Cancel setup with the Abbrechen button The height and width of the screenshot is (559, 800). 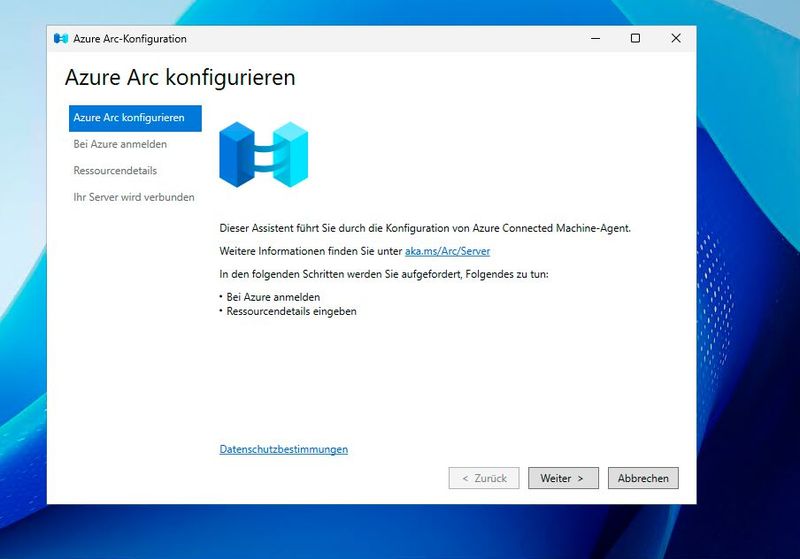[643, 478]
